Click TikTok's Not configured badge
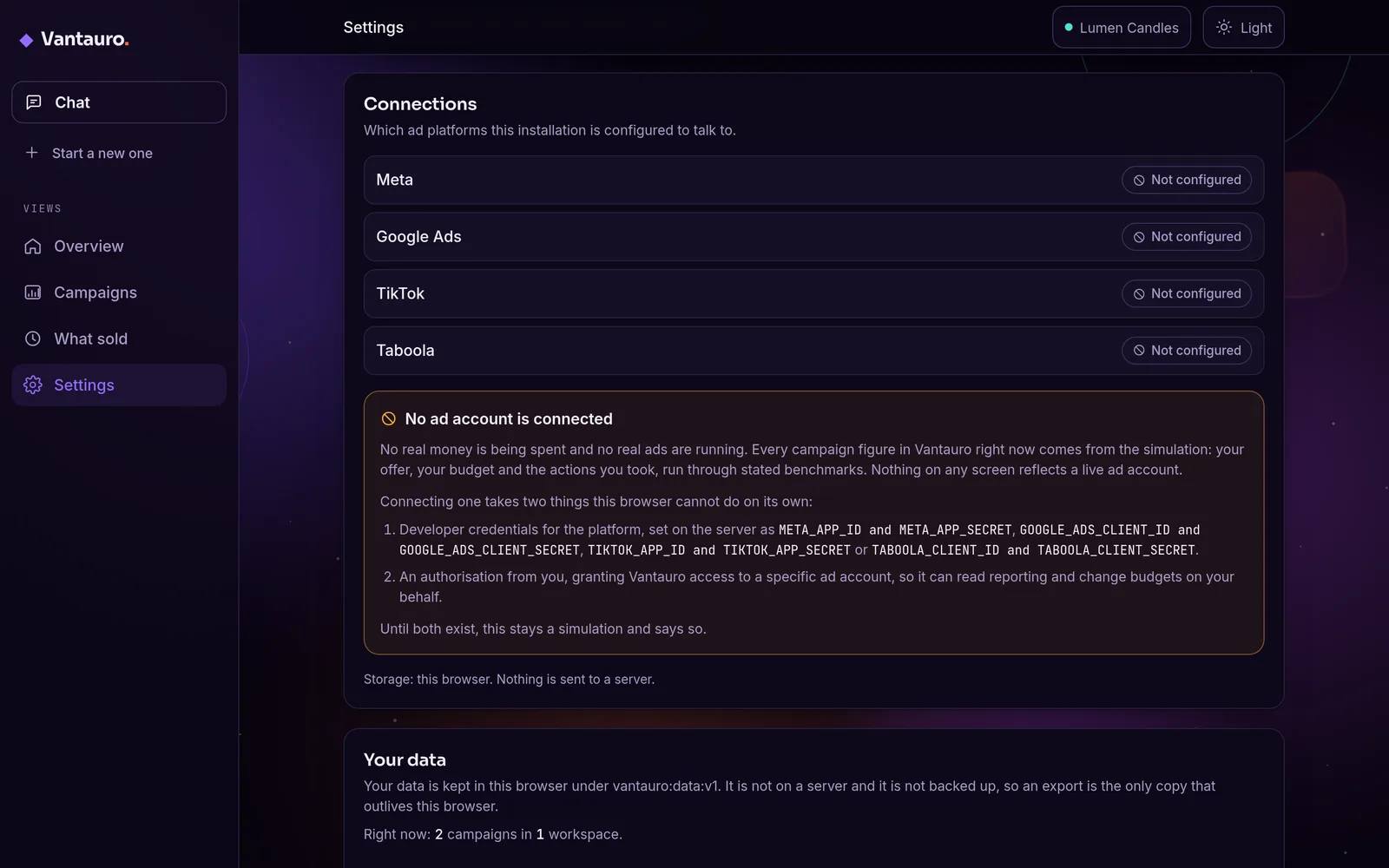The image size is (1389, 868). [x=1186, y=293]
